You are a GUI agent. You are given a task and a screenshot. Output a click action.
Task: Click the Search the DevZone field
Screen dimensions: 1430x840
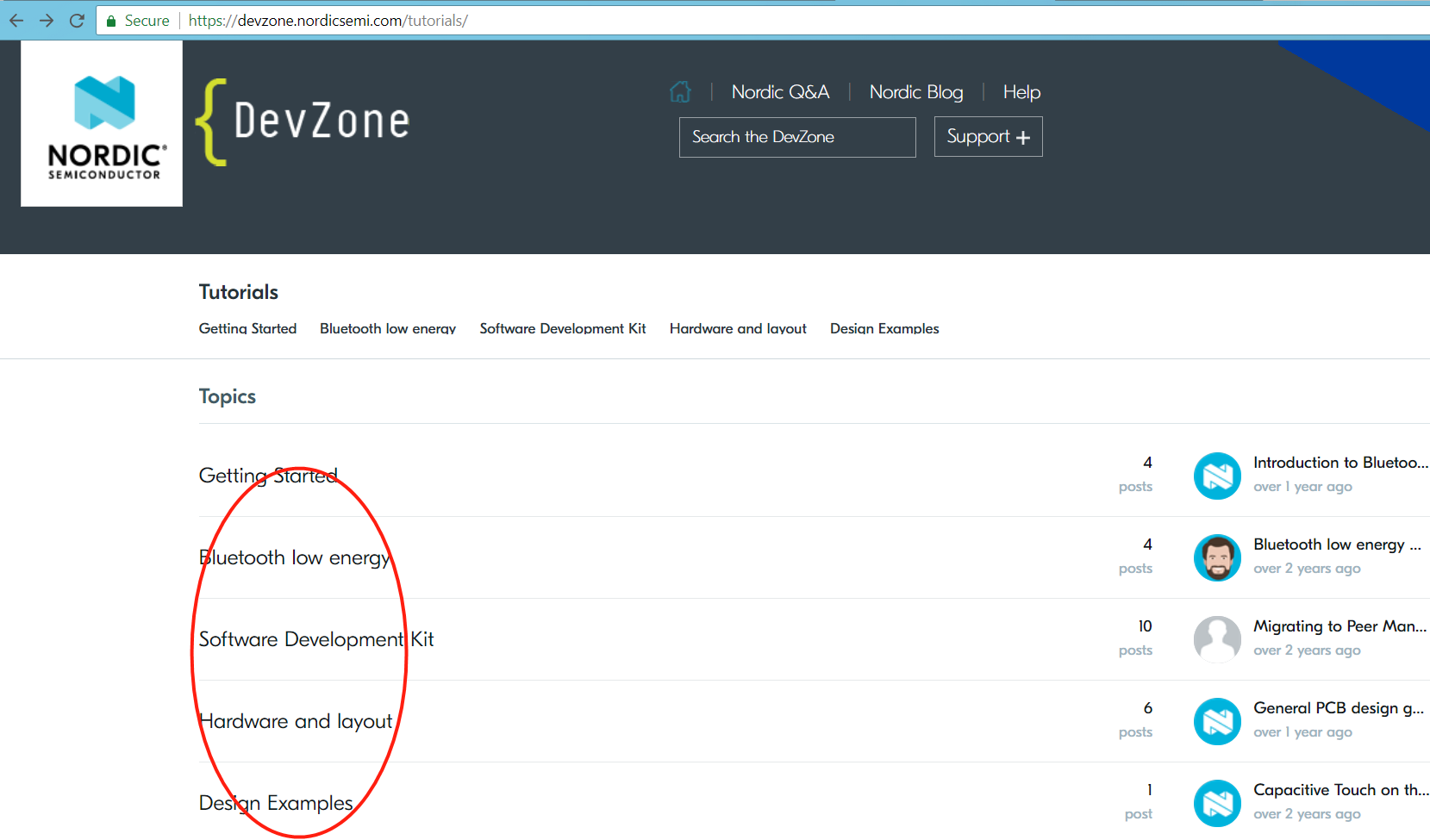[x=797, y=137]
